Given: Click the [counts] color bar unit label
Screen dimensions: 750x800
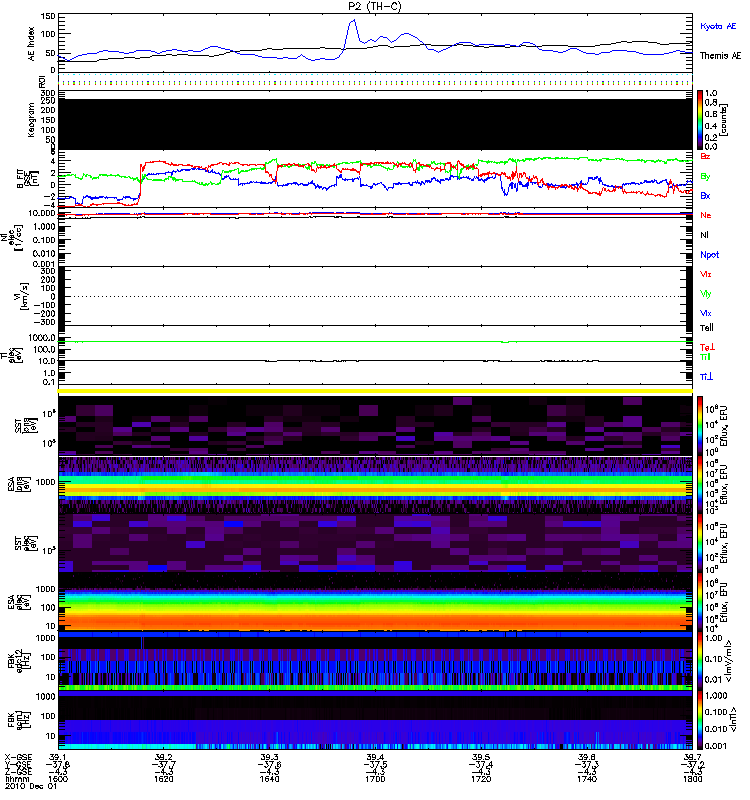Looking at the screenshot, I should (x=724, y=120).
